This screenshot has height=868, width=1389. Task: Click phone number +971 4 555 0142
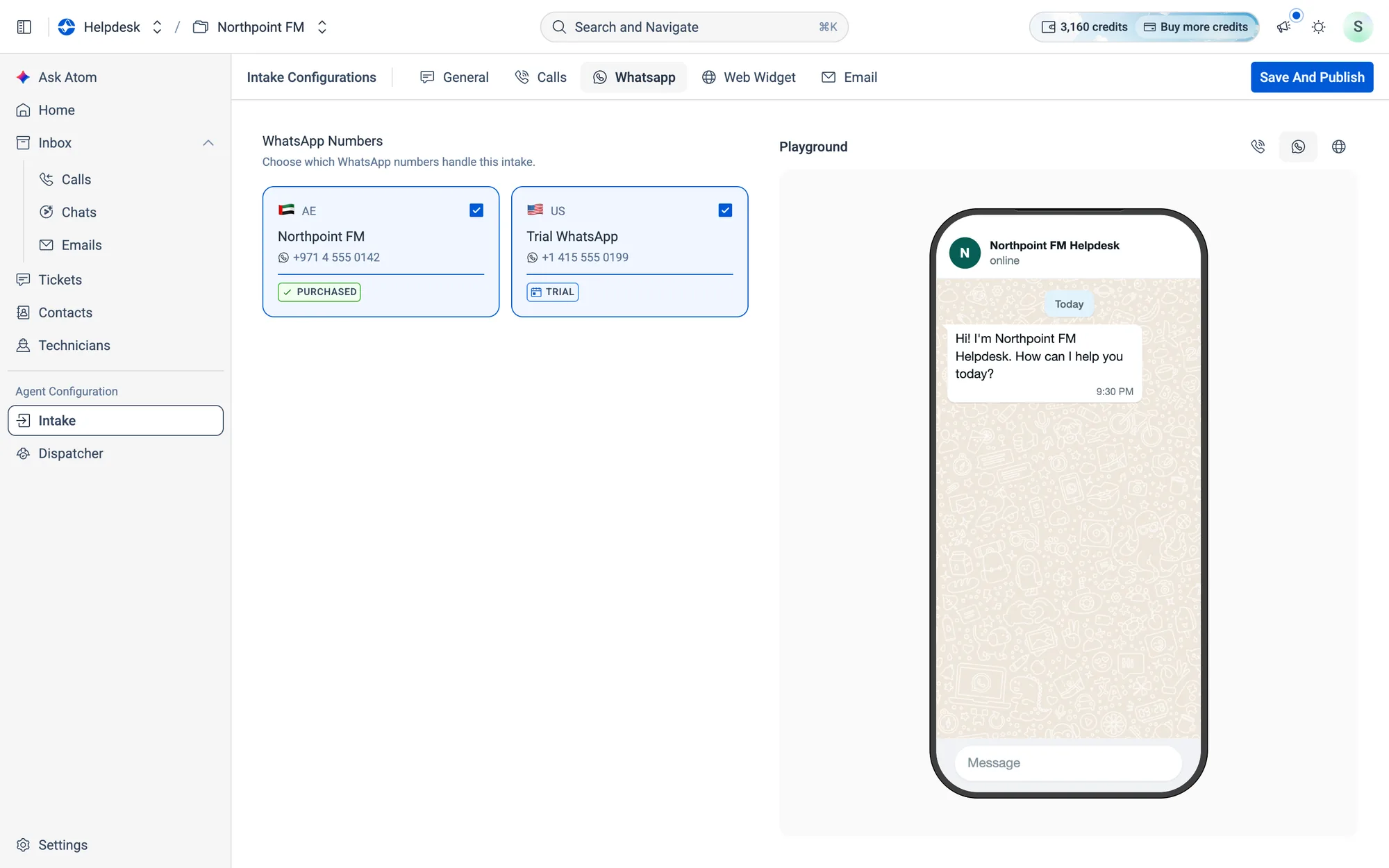click(x=336, y=257)
